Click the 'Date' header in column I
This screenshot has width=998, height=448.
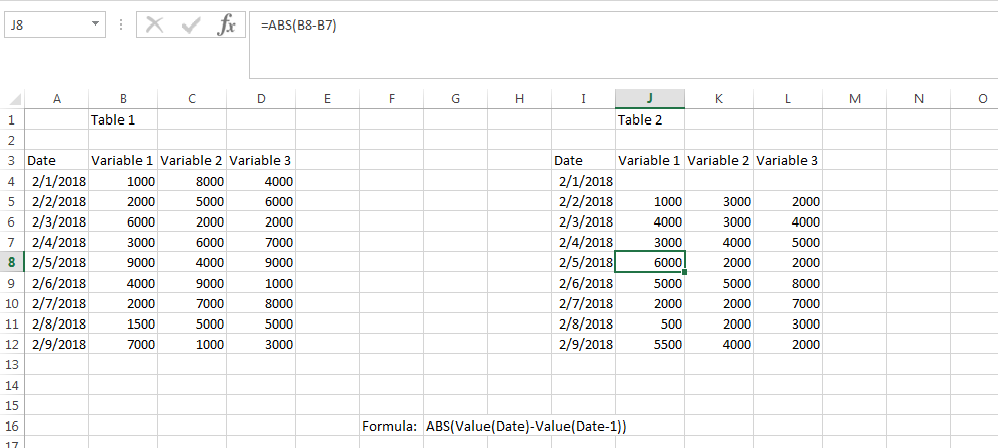tap(583, 160)
